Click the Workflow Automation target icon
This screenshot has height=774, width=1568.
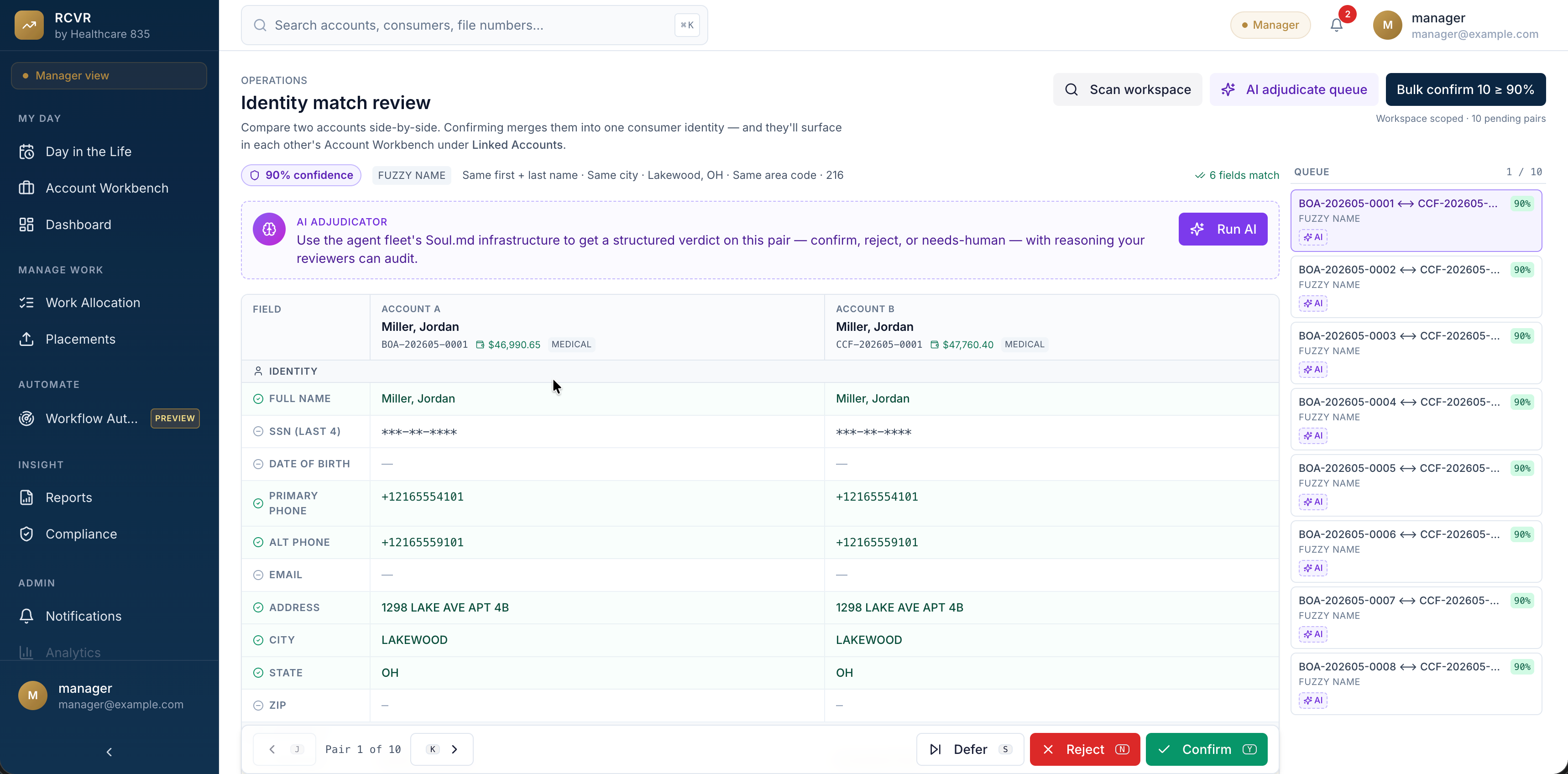click(x=26, y=418)
